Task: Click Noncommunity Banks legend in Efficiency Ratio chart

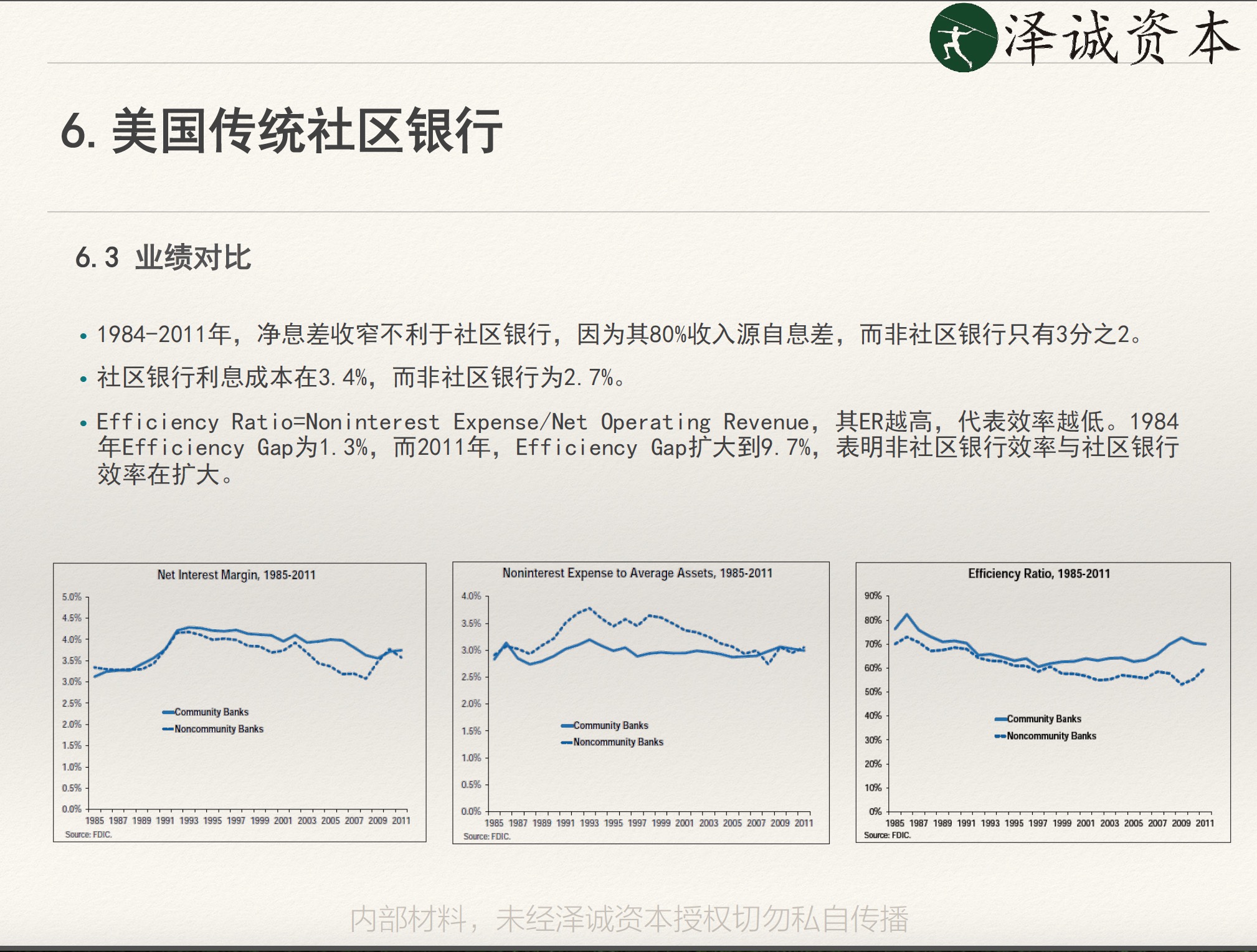Action: (x=1045, y=736)
